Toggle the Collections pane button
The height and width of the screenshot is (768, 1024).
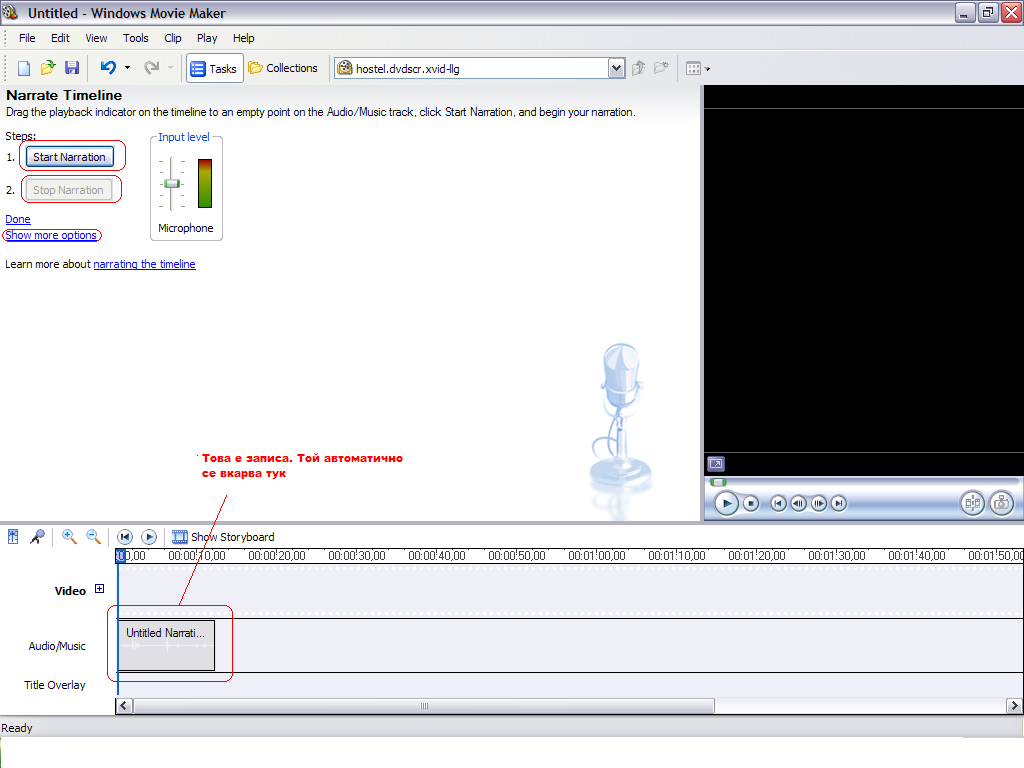[x=283, y=68]
